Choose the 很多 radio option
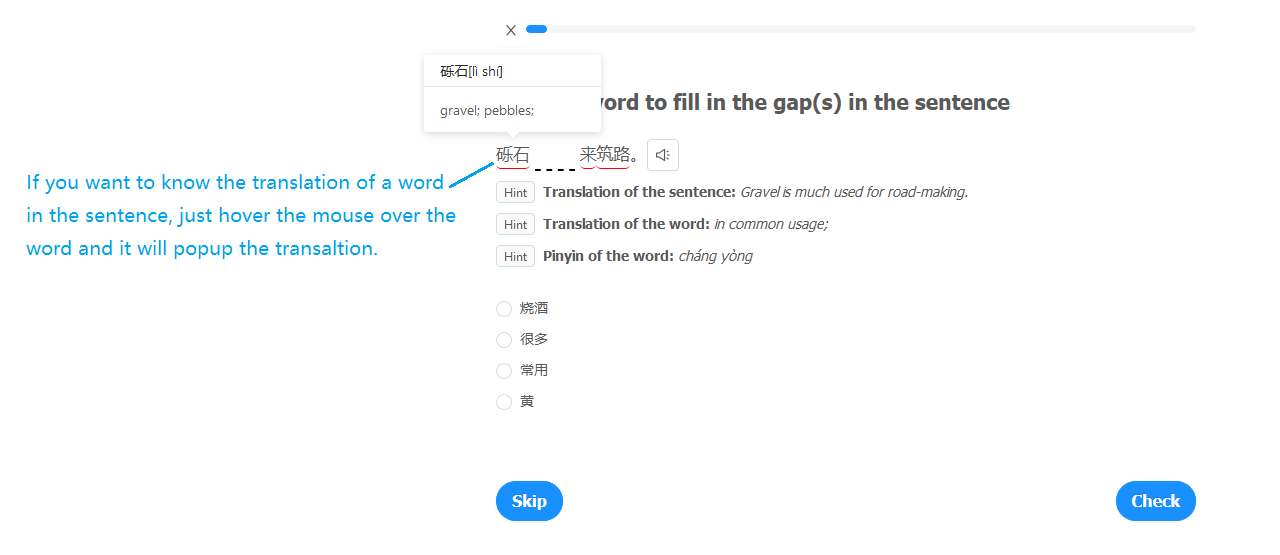The image size is (1280, 555). (504, 340)
